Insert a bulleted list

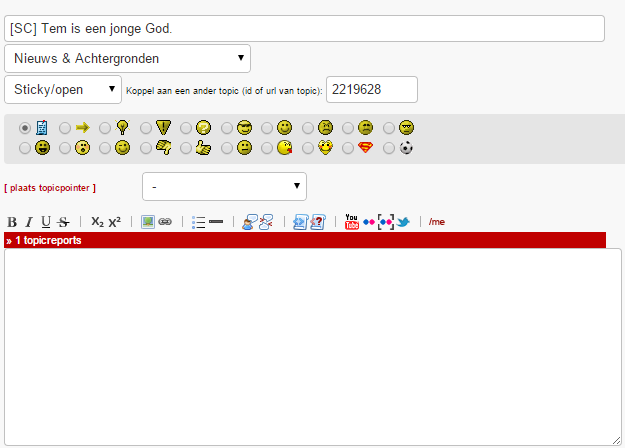pyautogui.click(x=198, y=222)
